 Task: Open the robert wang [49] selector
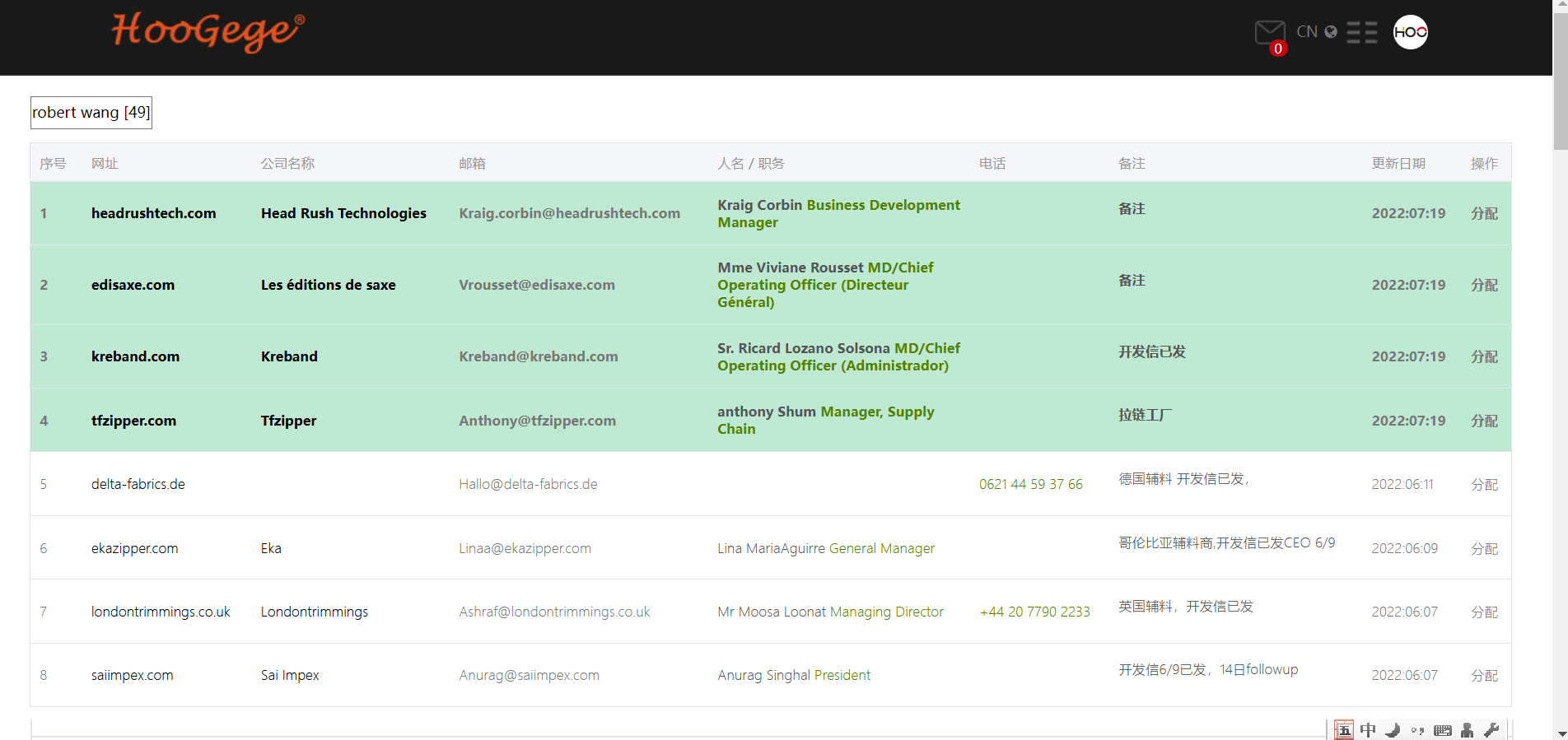tap(91, 113)
